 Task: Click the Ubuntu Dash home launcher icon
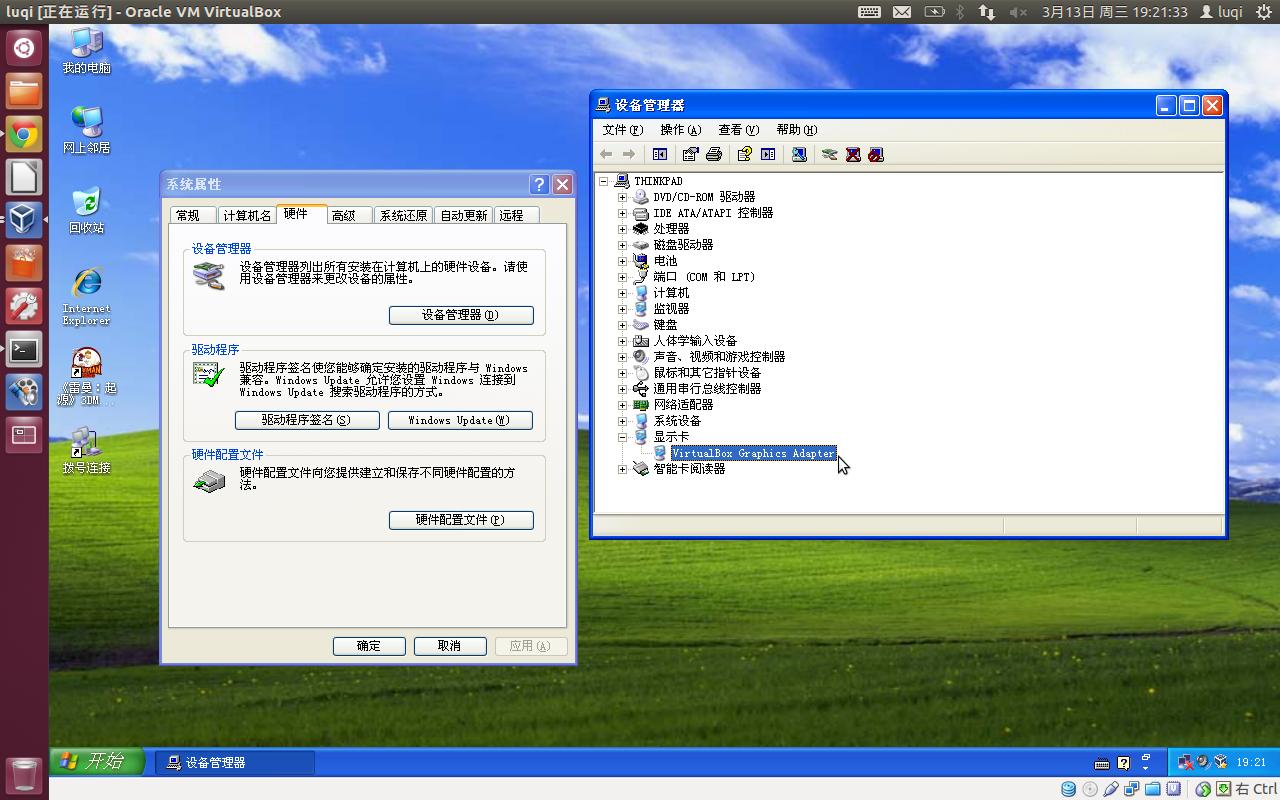pyautogui.click(x=24, y=47)
